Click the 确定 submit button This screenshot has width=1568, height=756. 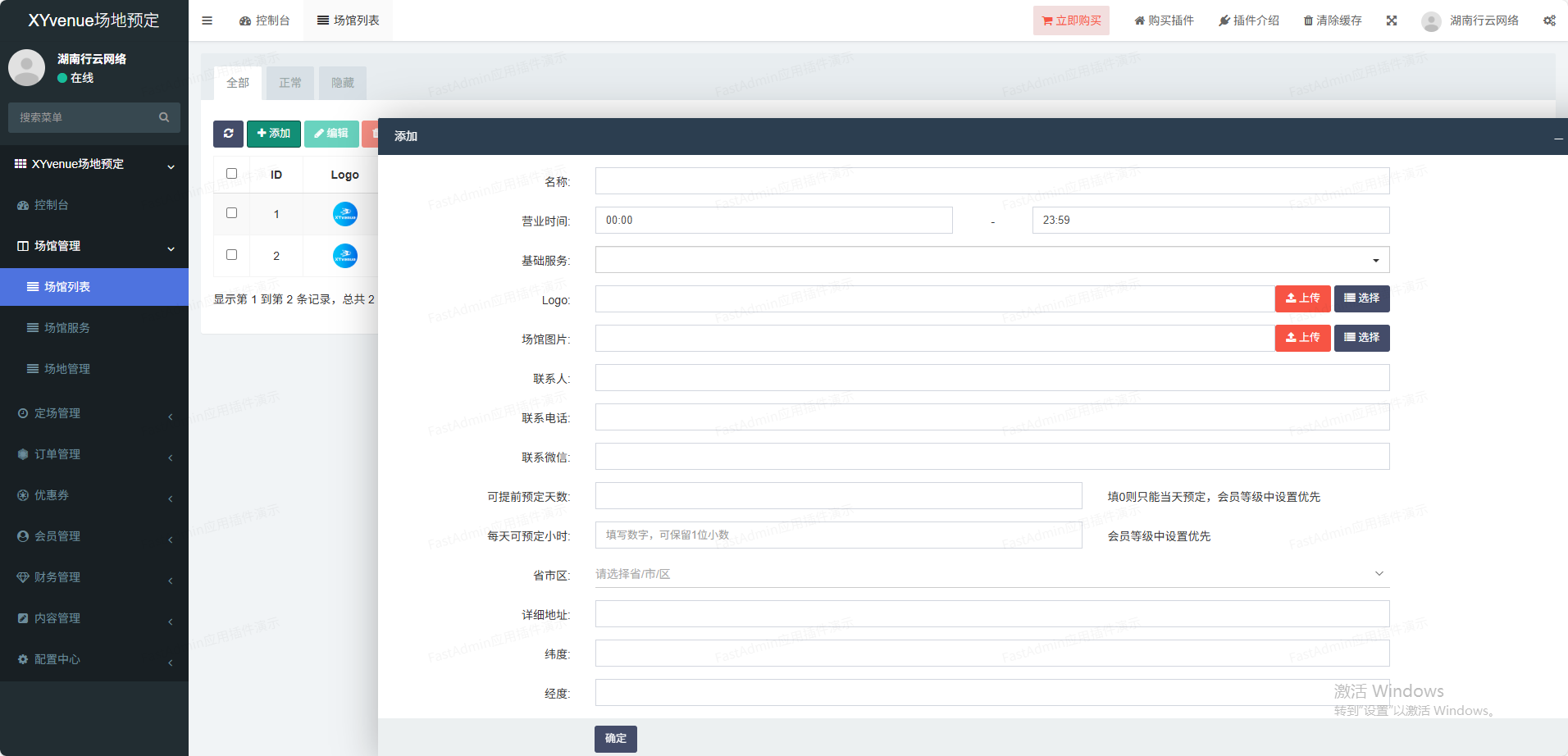(x=615, y=738)
